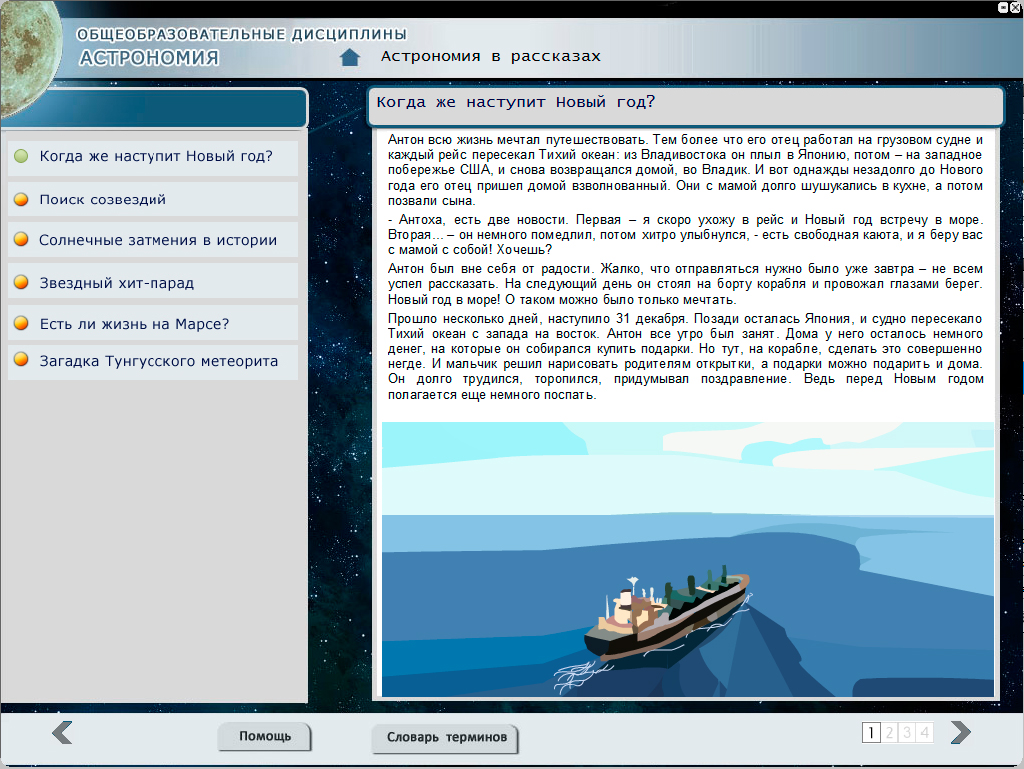The height and width of the screenshot is (769, 1024).
Task: Close the application window
Action: 1016,7
